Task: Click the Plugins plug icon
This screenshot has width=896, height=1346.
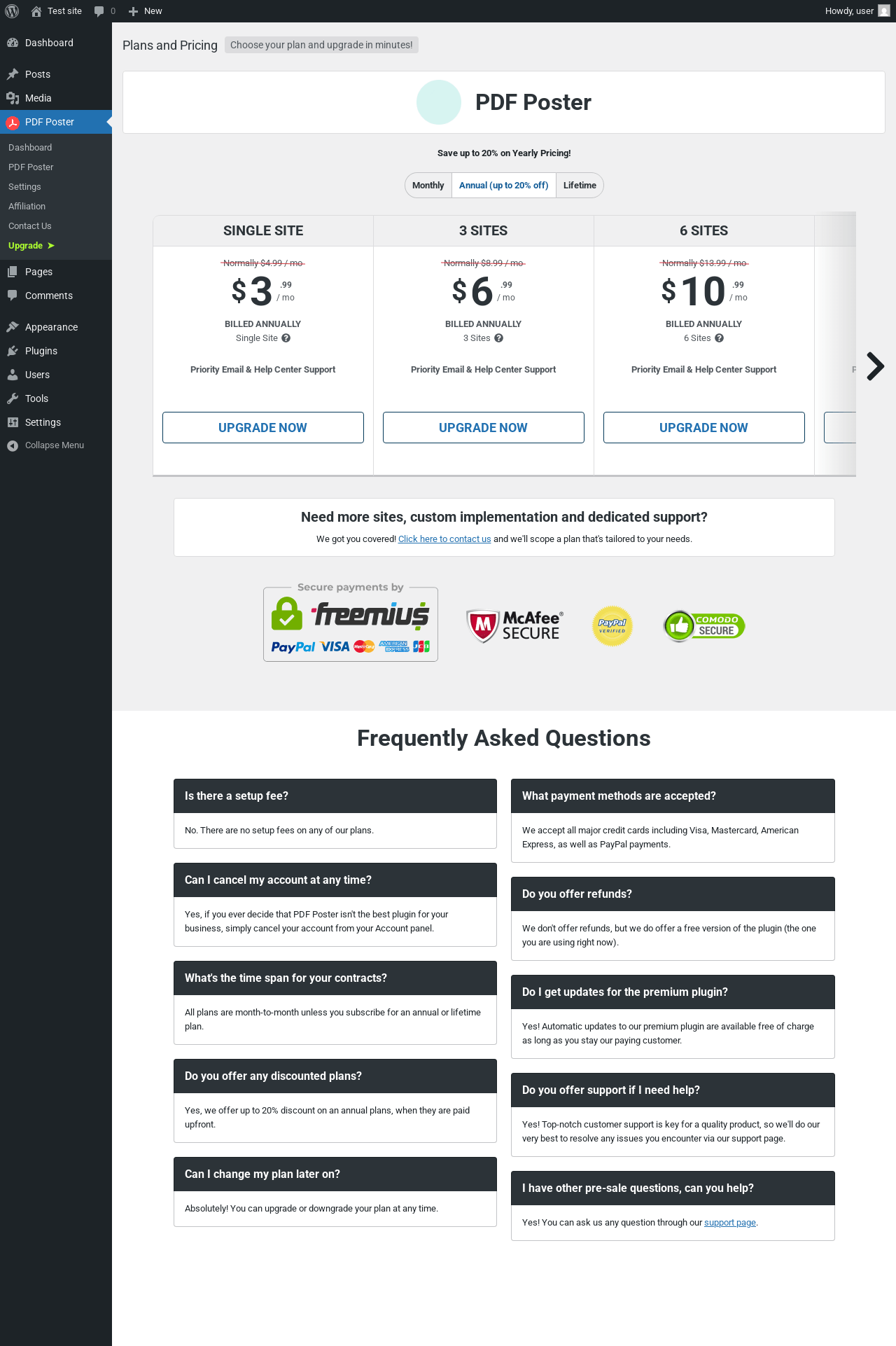Action: coord(13,351)
